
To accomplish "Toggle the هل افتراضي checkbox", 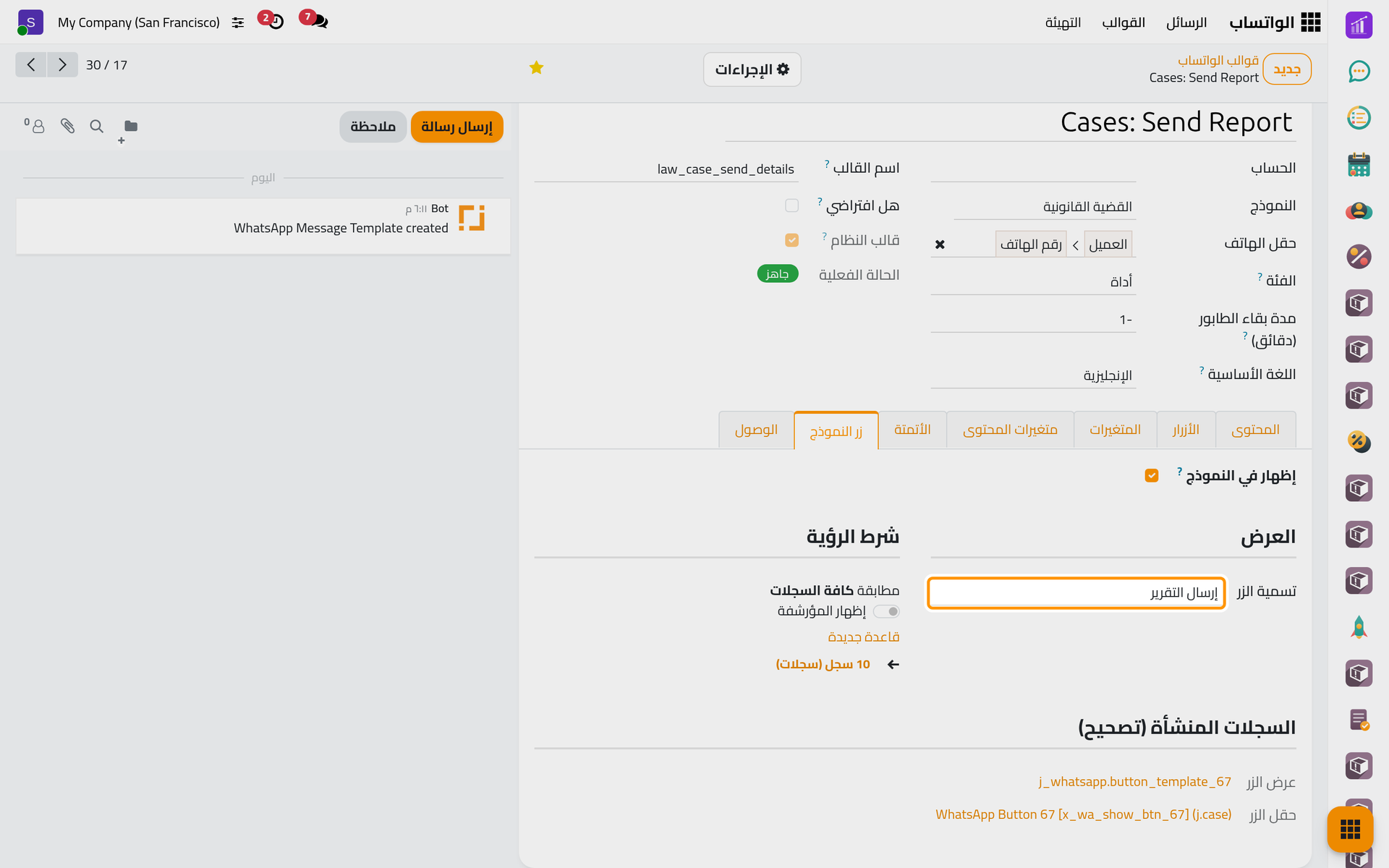I will click(x=791, y=205).
